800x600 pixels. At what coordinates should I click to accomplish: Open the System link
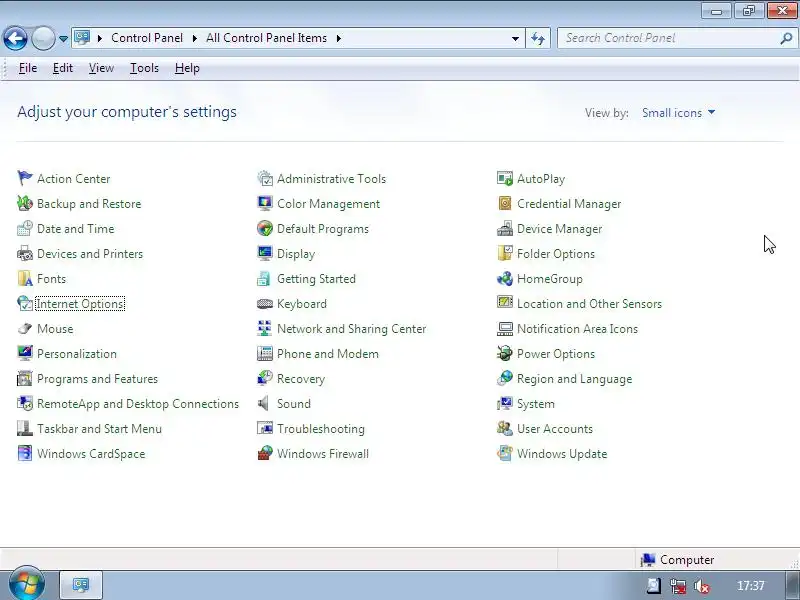pyautogui.click(x=536, y=404)
